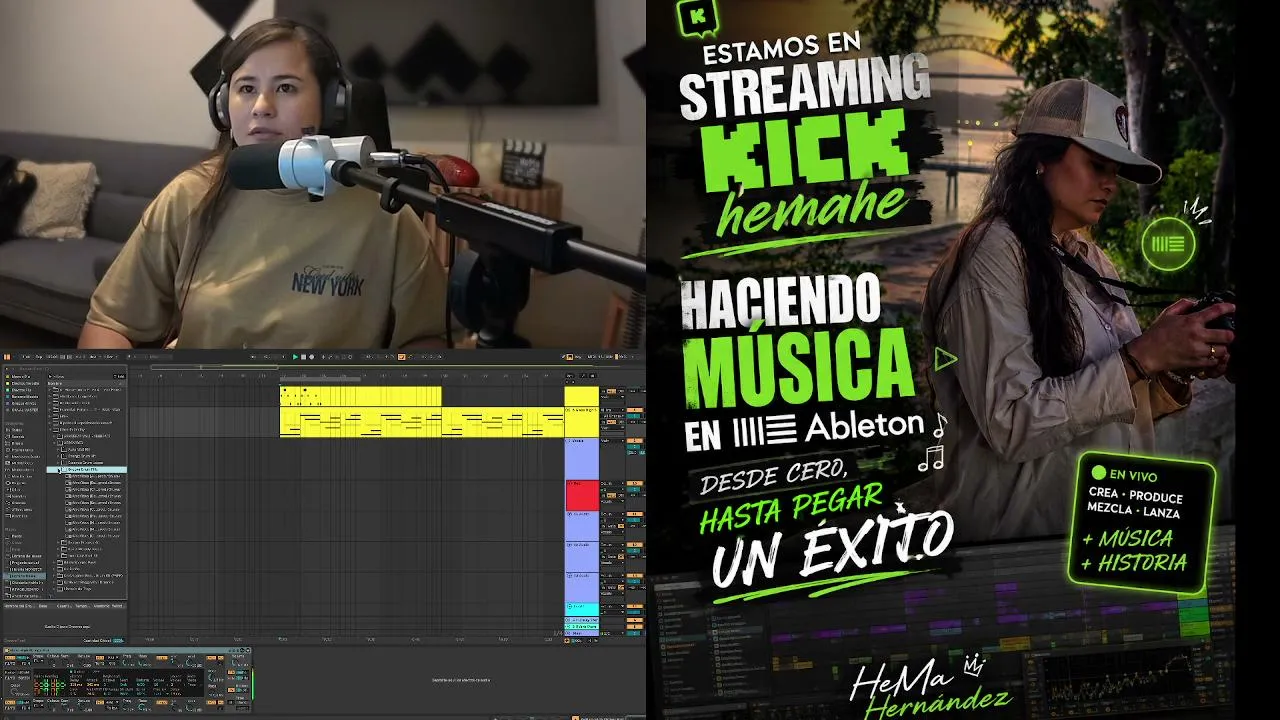Collapse the highlighted browser folder's arrow

pyautogui.click(x=59, y=470)
